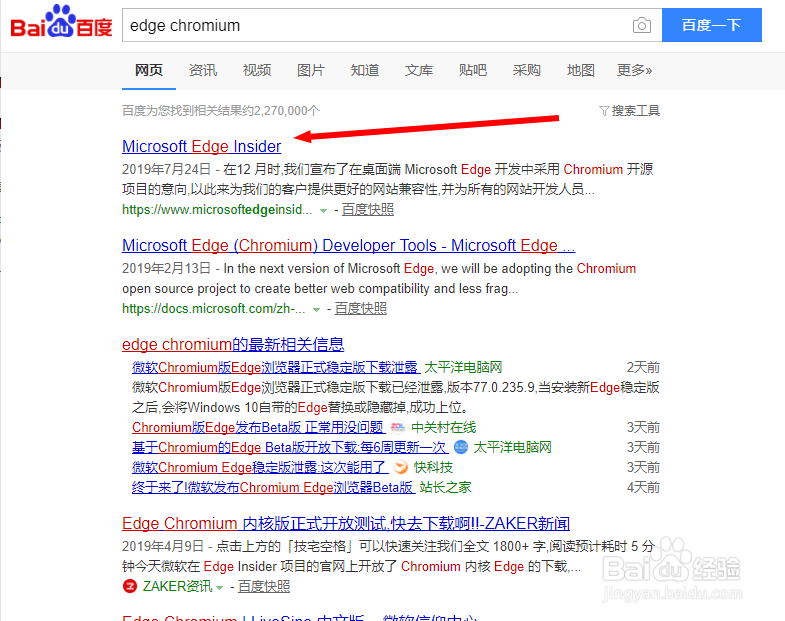
Task: Click the Baidu logo
Action: (62, 22)
